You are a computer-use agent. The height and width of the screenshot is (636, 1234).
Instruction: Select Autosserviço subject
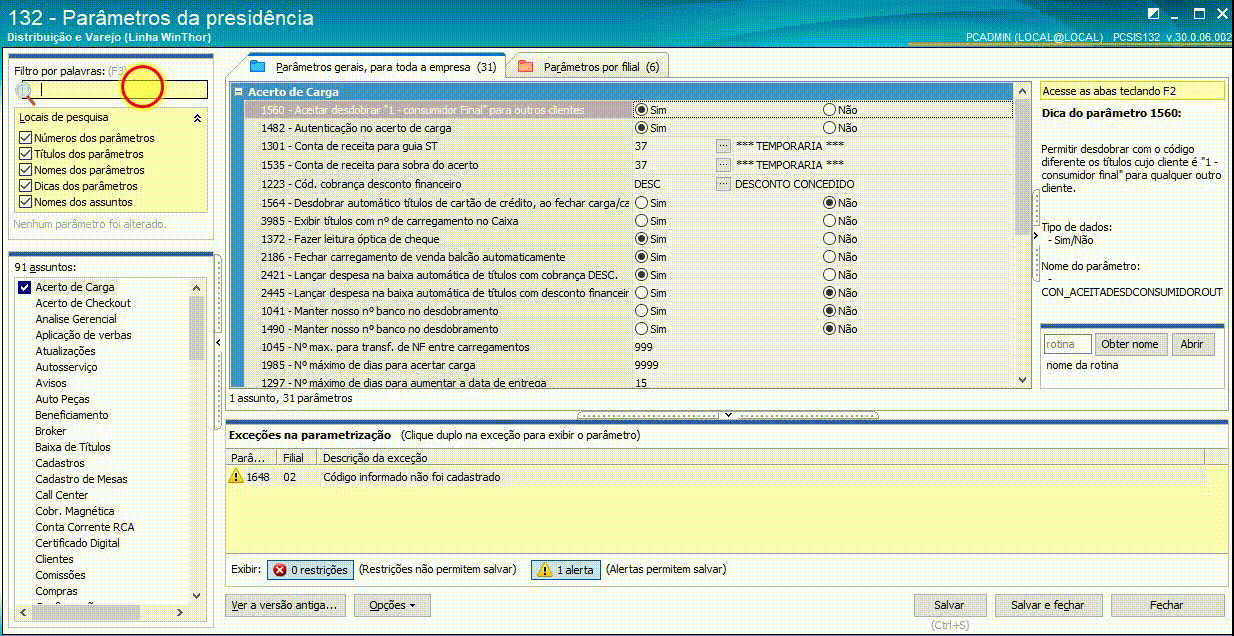tap(66, 367)
